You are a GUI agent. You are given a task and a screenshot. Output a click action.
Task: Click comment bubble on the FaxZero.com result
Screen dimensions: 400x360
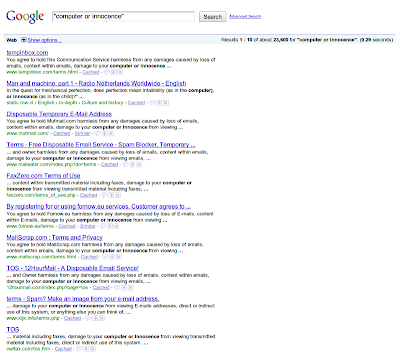104,195
